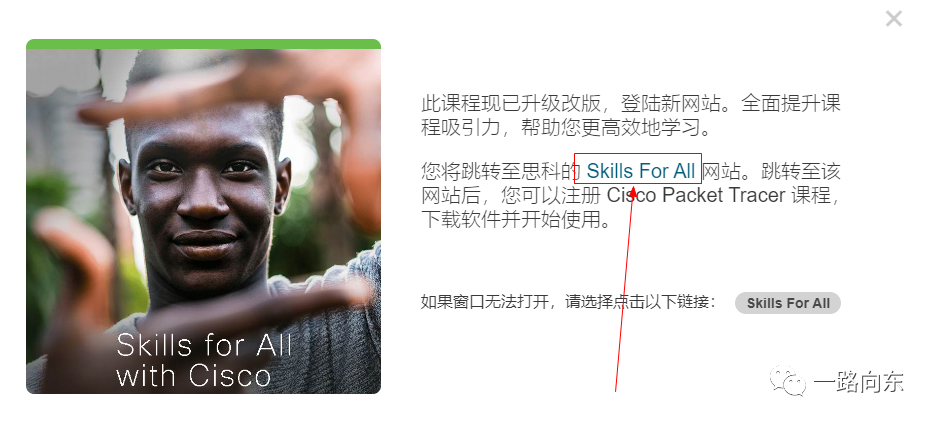Click the red arrow annotation's lower end
The height and width of the screenshot is (423, 935).
[616, 390]
